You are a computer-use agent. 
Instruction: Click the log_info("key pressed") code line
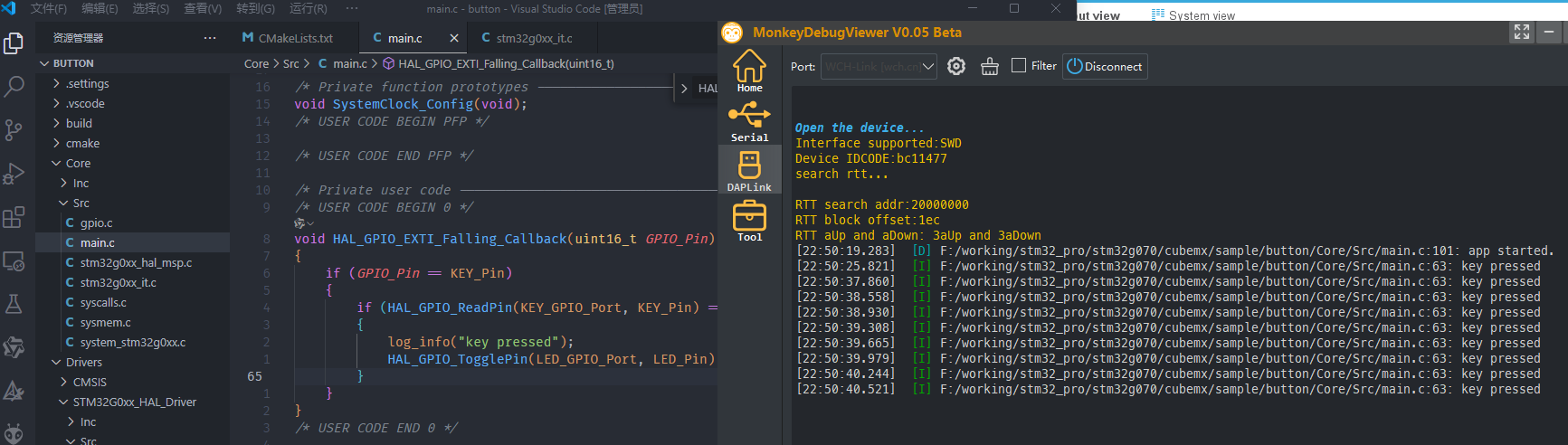click(480, 342)
